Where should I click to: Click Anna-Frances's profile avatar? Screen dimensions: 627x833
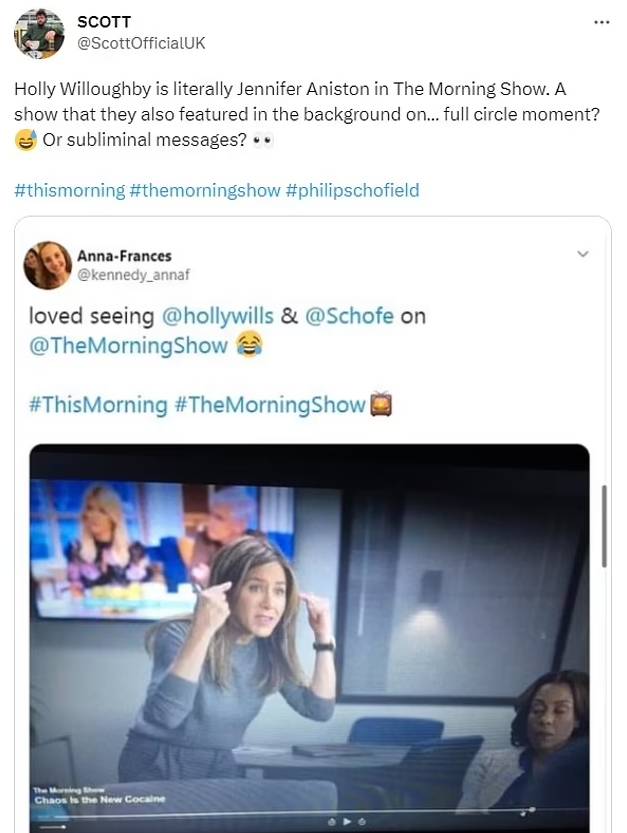[48, 265]
